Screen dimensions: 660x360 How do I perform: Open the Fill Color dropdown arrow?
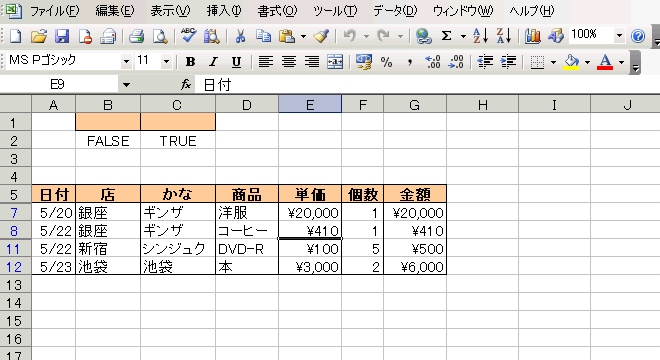[588, 63]
